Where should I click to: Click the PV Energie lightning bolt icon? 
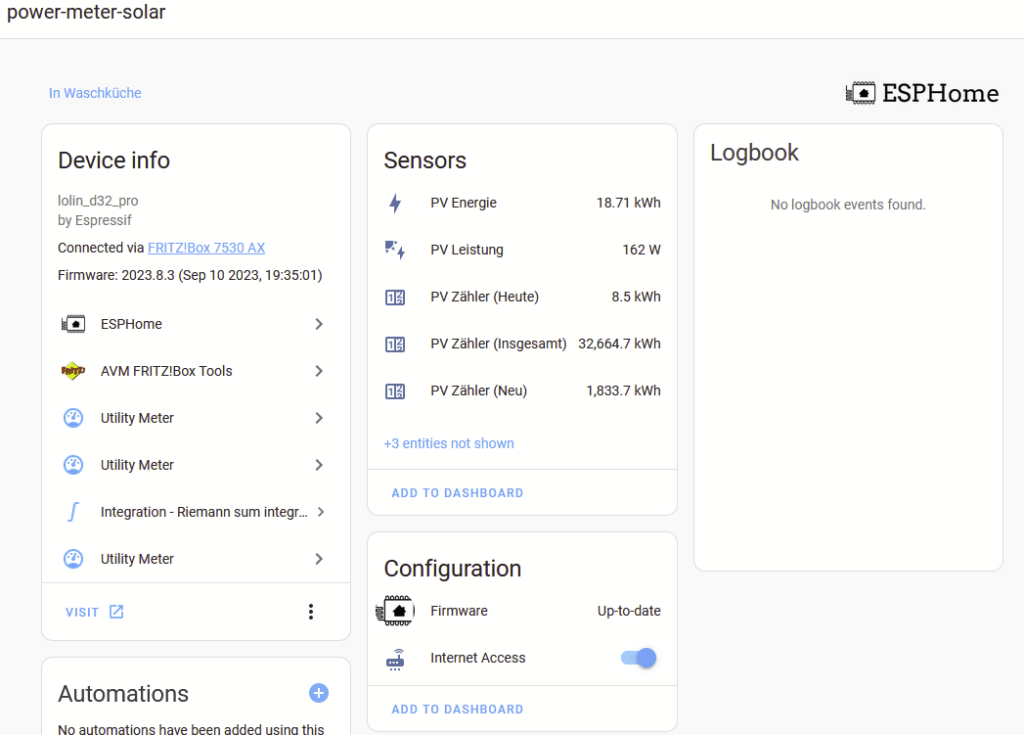395,203
